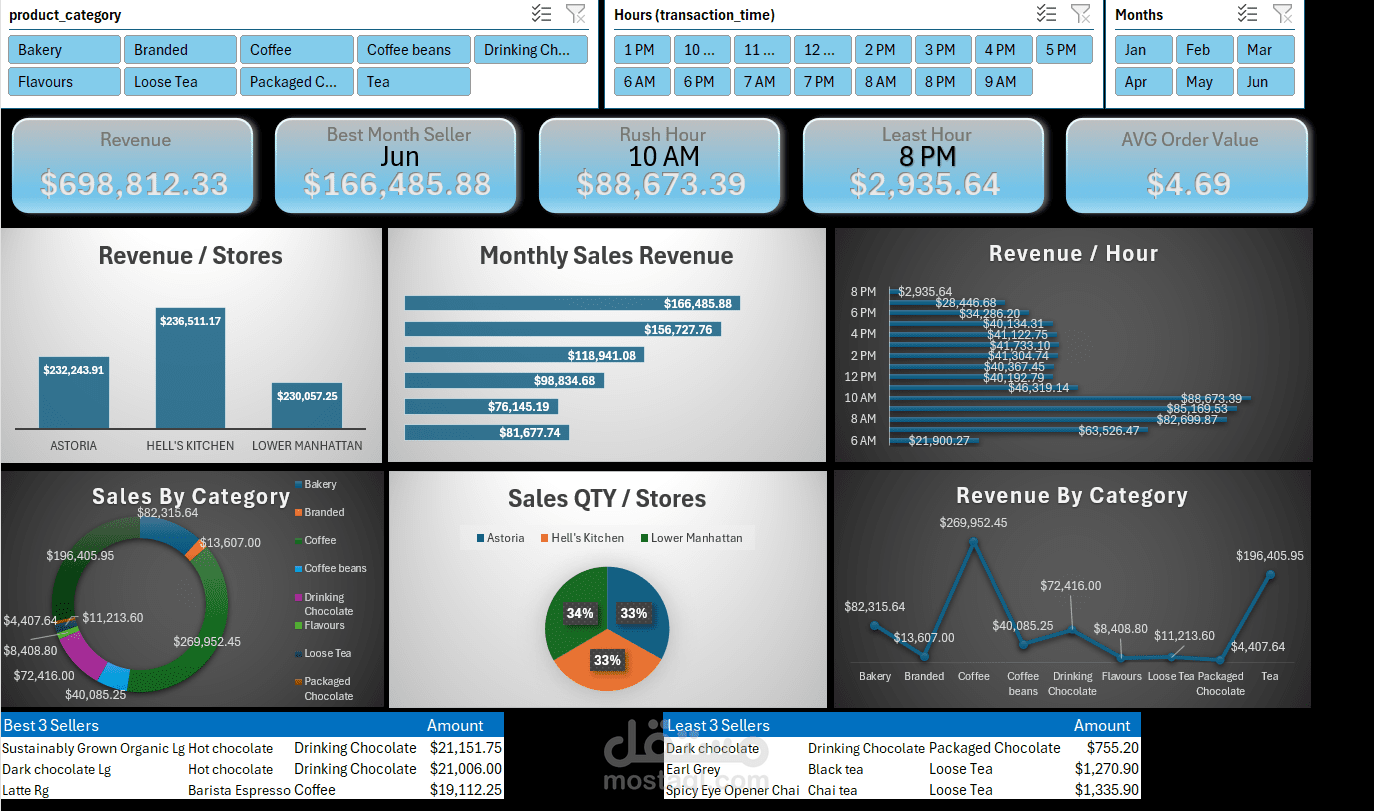Image resolution: width=1374 pixels, height=811 pixels.
Task: Select the $166,485.88 monthly sales bar
Action: pos(572,303)
